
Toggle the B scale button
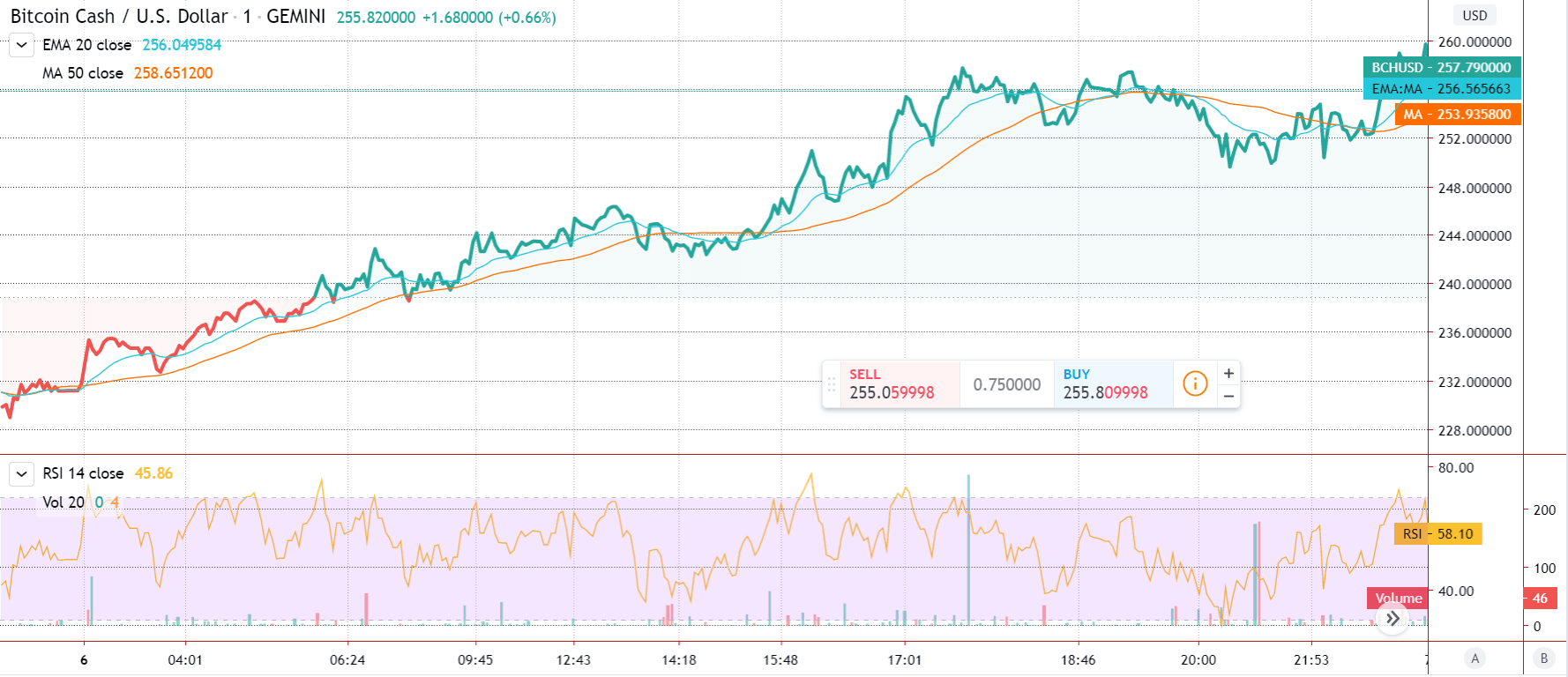(1543, 658)
